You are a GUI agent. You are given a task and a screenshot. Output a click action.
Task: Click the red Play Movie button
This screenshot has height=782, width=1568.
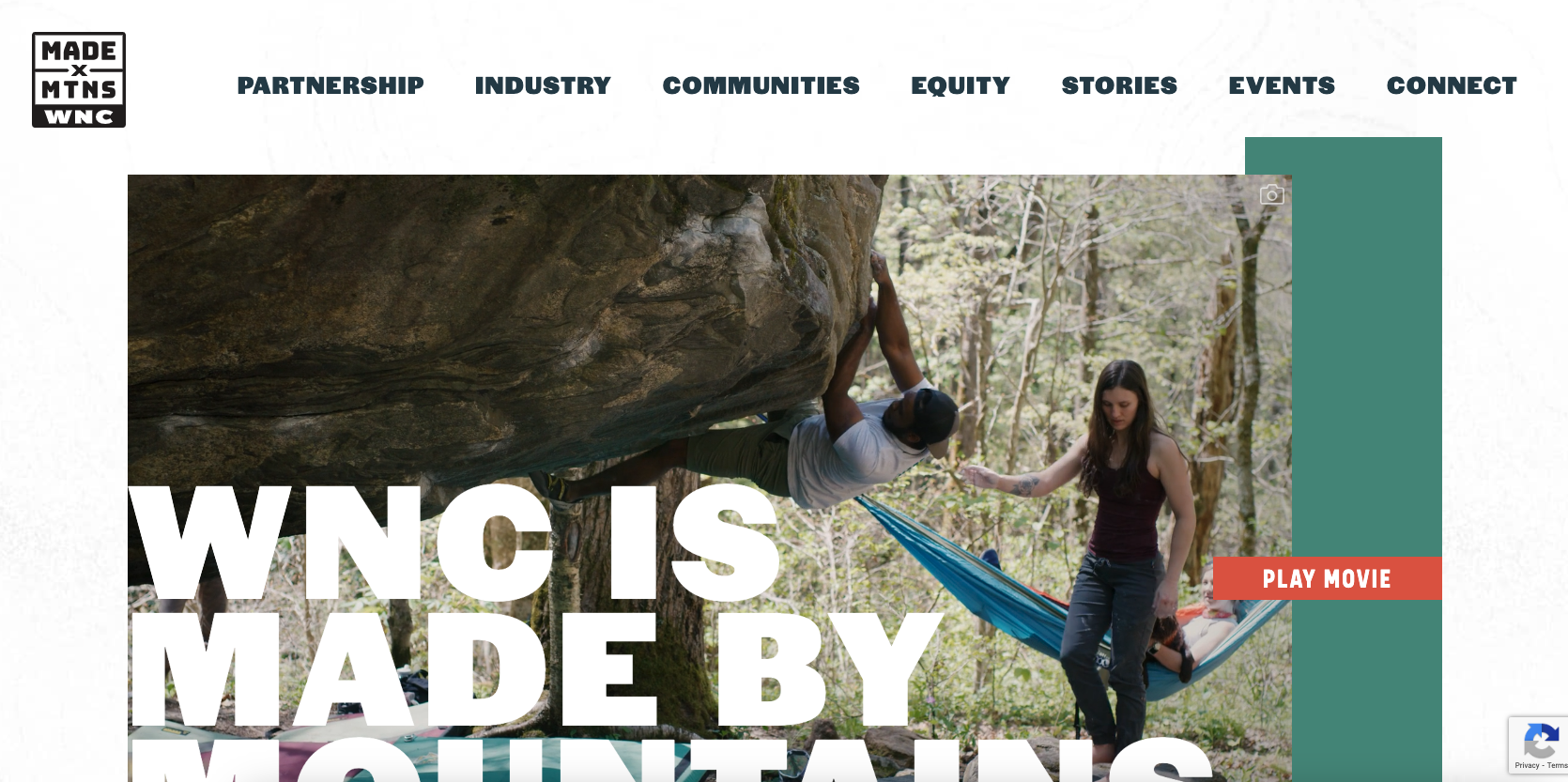point(1327,578)
